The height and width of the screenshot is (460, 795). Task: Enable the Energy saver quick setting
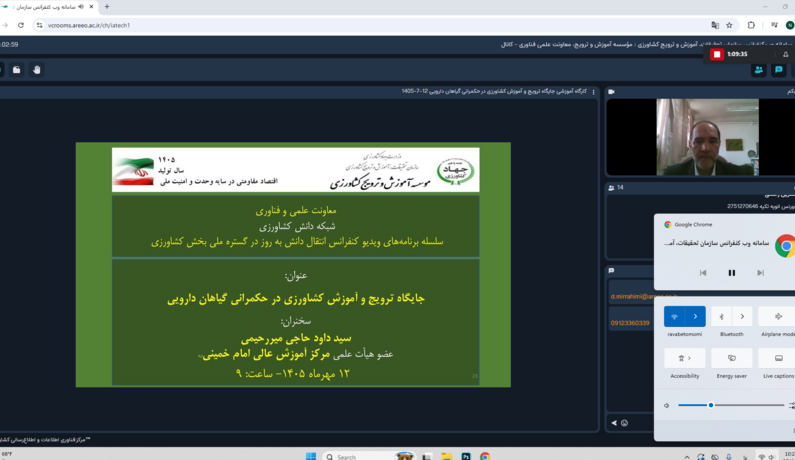pyautogui.click(x=731, y=358)
